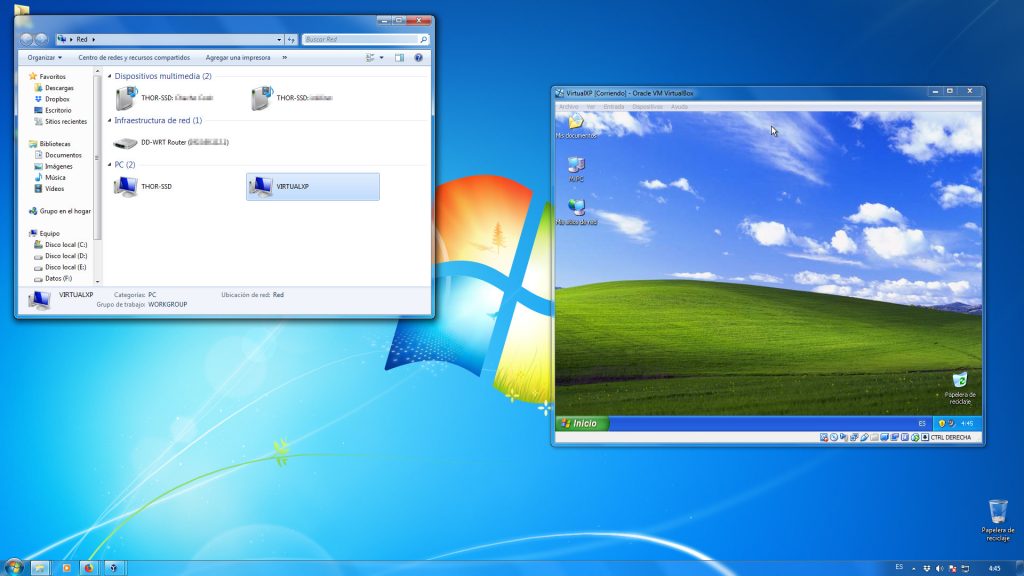Show hidden tray icons arrow
The width and height of the screenshot is (1024, 576).
914,569
